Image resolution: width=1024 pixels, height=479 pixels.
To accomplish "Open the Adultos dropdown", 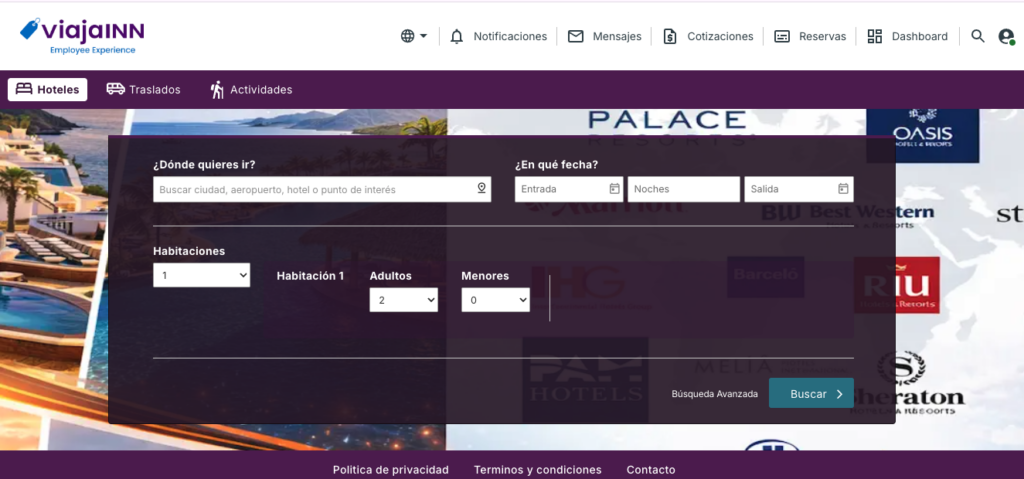I will [x=404, y=300].
